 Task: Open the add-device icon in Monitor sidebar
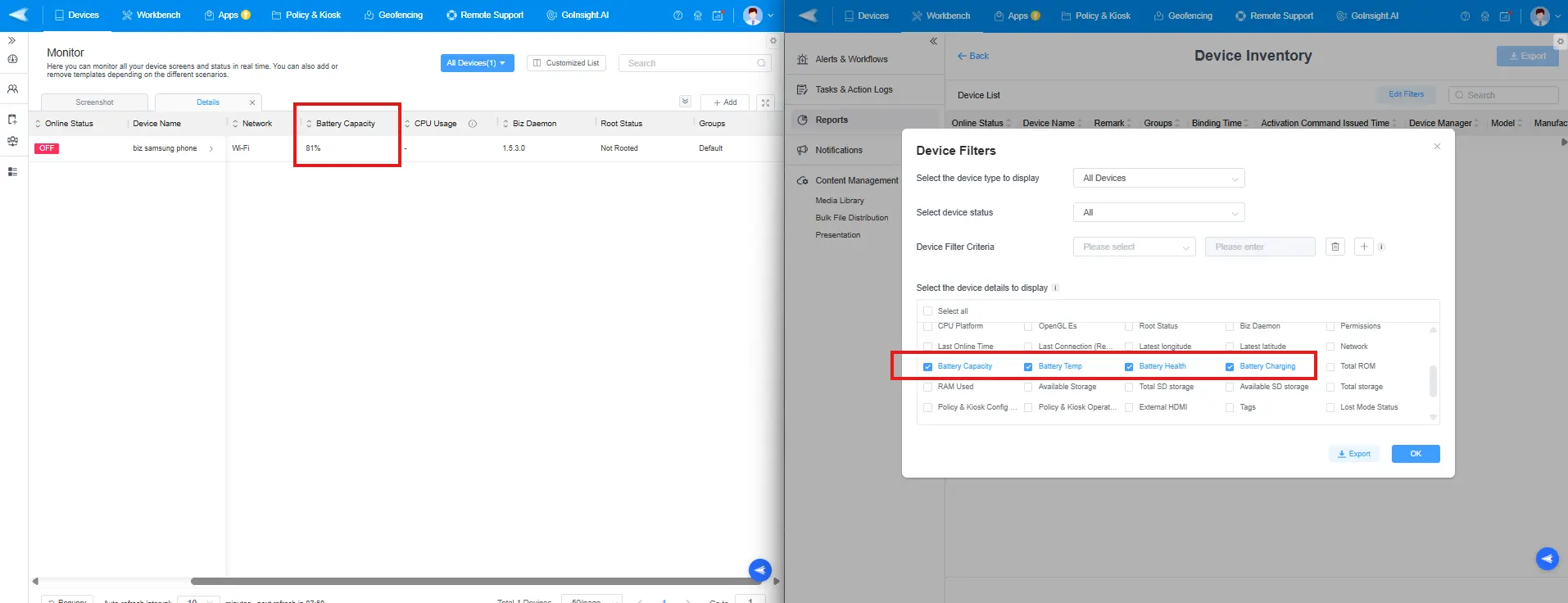12,120
